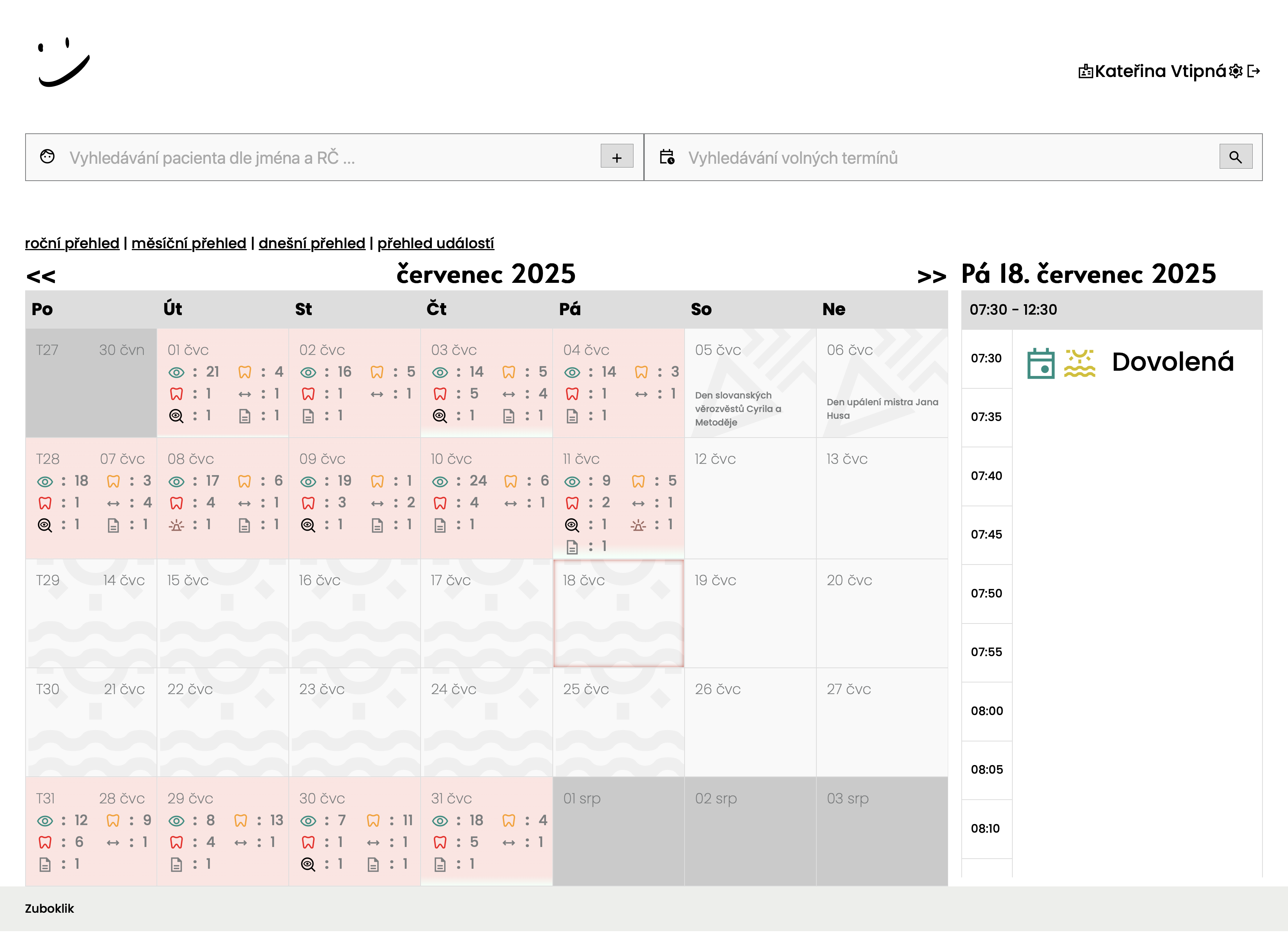Click the logout icon in the top right
Image resolution: width=1288 pixels, height=933 pixels.
[x=1254, y=71]
